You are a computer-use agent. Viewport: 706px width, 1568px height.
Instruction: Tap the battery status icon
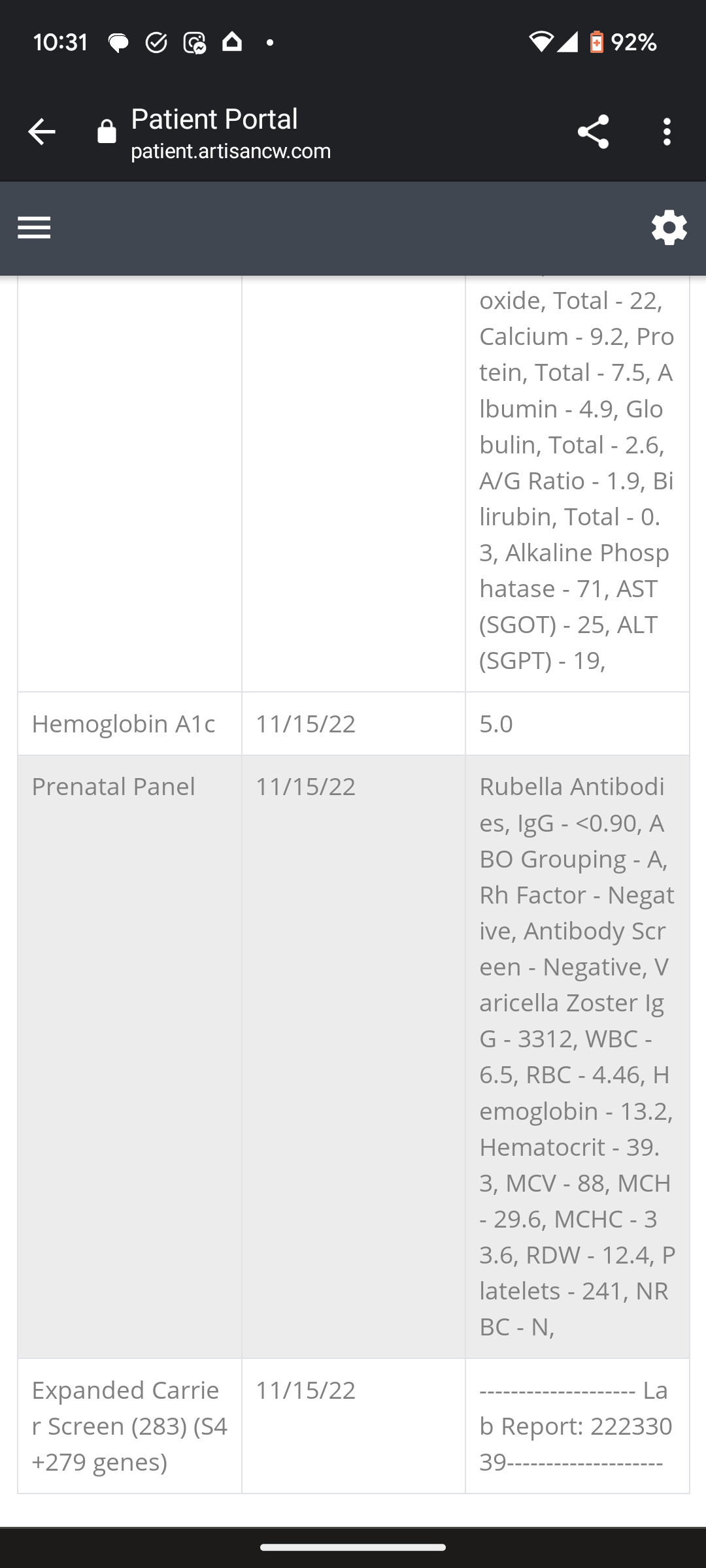(596, 42)
